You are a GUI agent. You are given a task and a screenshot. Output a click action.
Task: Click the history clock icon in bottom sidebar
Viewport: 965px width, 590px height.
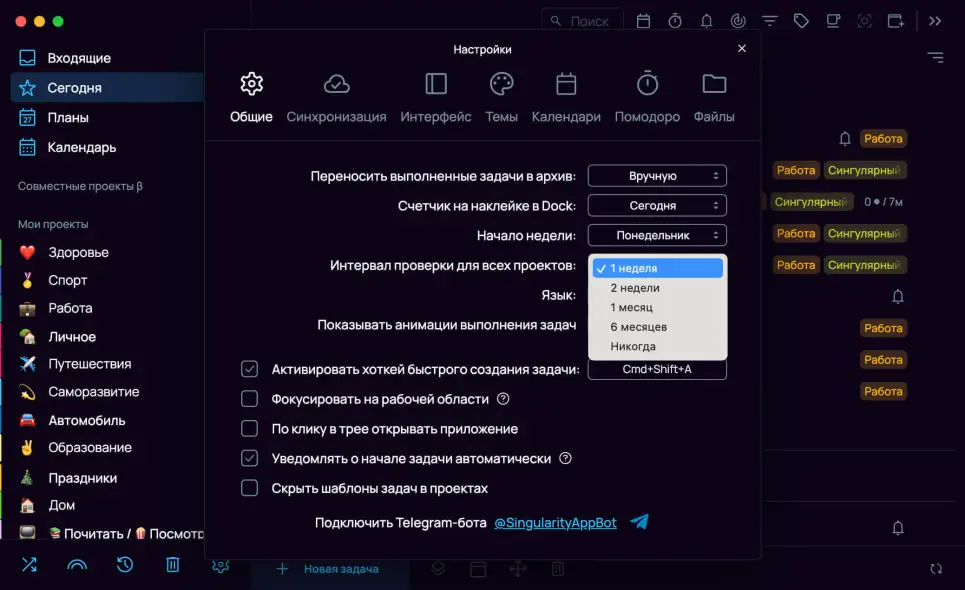point(125,565)
